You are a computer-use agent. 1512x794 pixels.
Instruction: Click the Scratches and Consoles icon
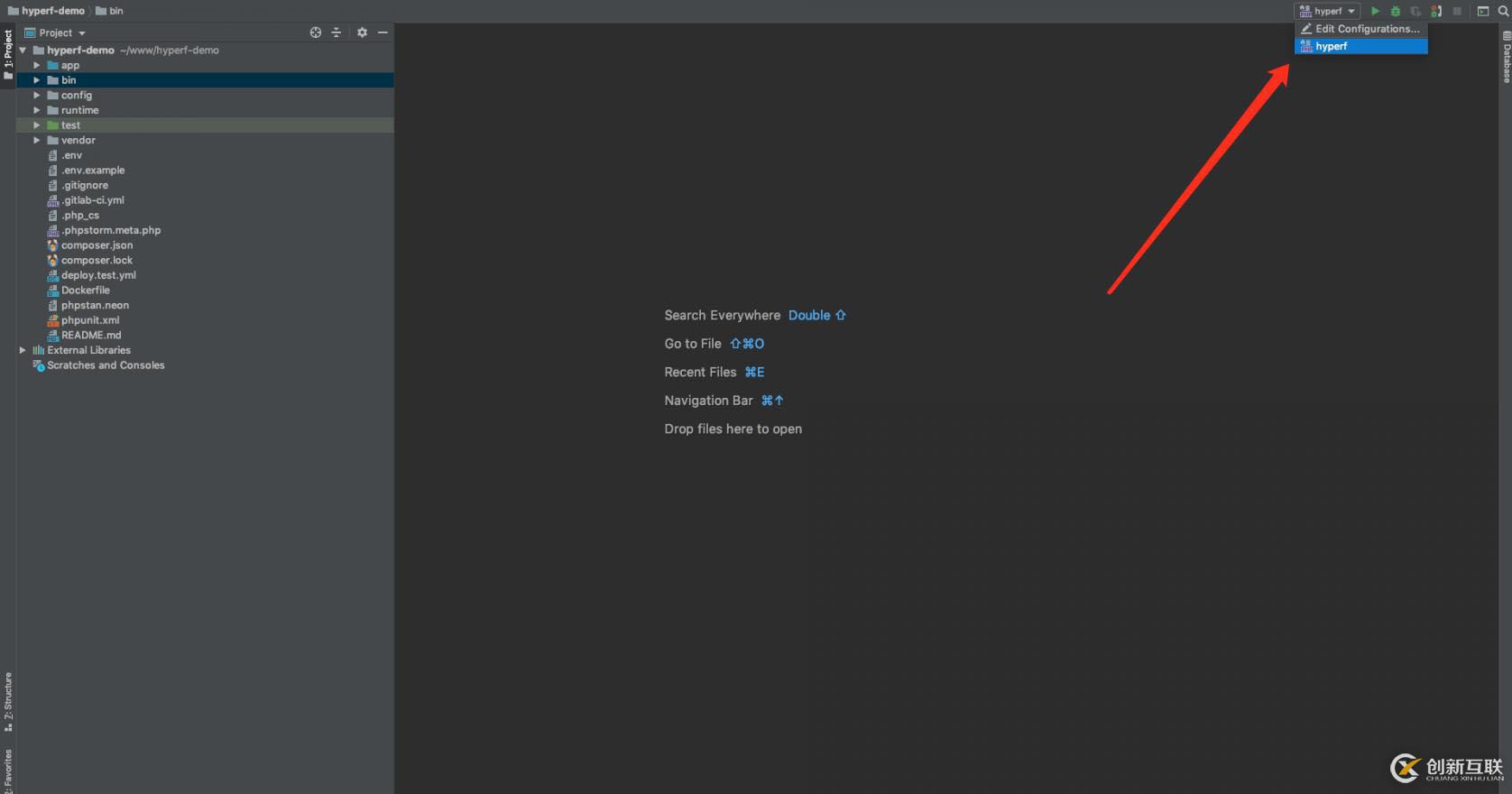point(38,365)
